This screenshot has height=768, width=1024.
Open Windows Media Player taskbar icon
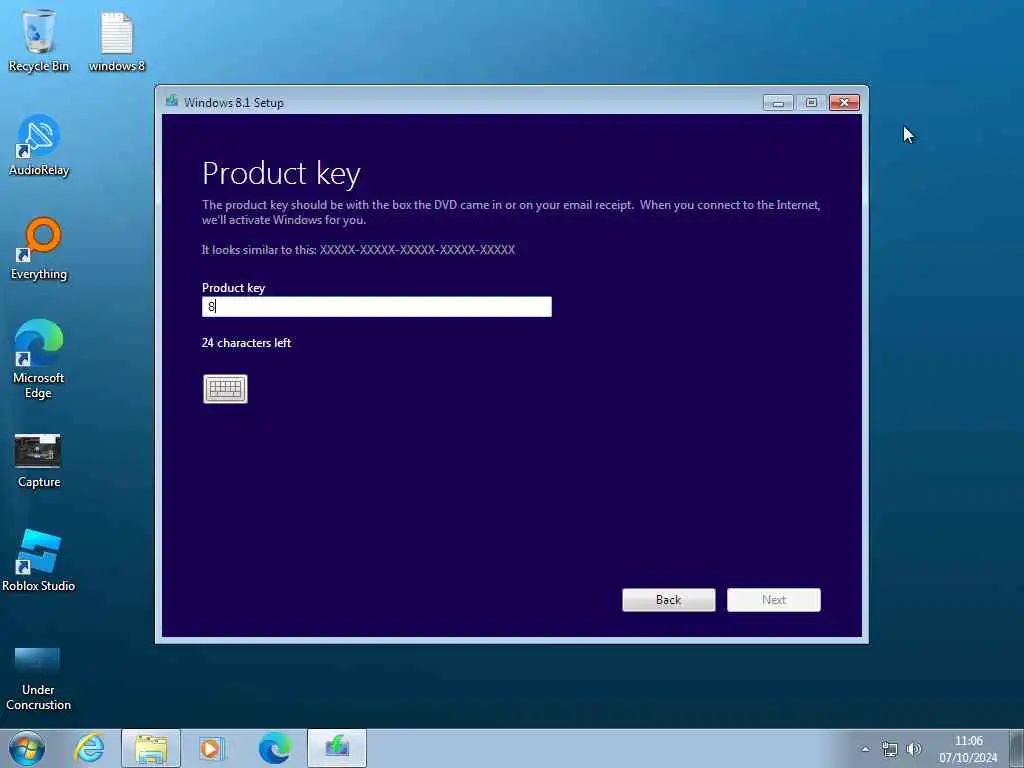(x=212, y=748)
